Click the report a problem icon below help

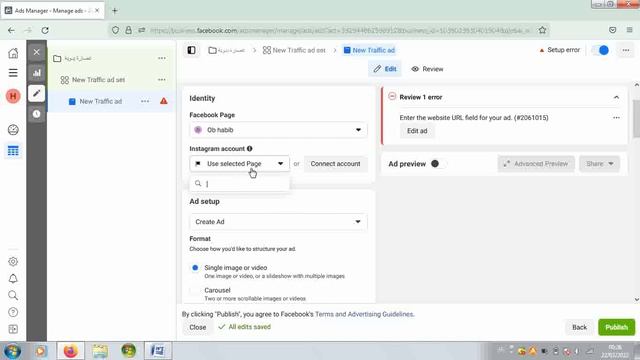point(13,329)
